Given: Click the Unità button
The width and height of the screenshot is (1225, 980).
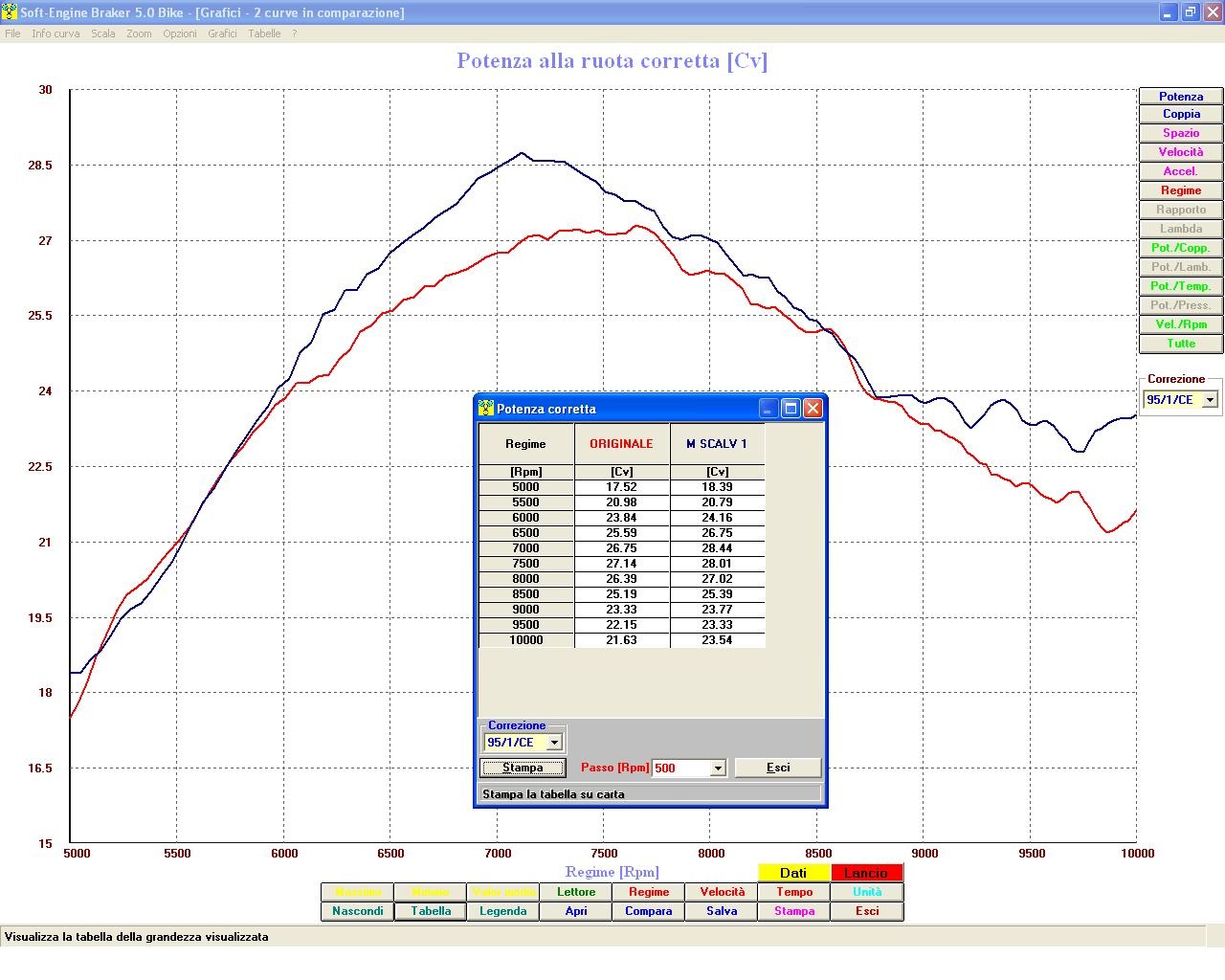Looking at the screenshot, I should click(867, 892).
